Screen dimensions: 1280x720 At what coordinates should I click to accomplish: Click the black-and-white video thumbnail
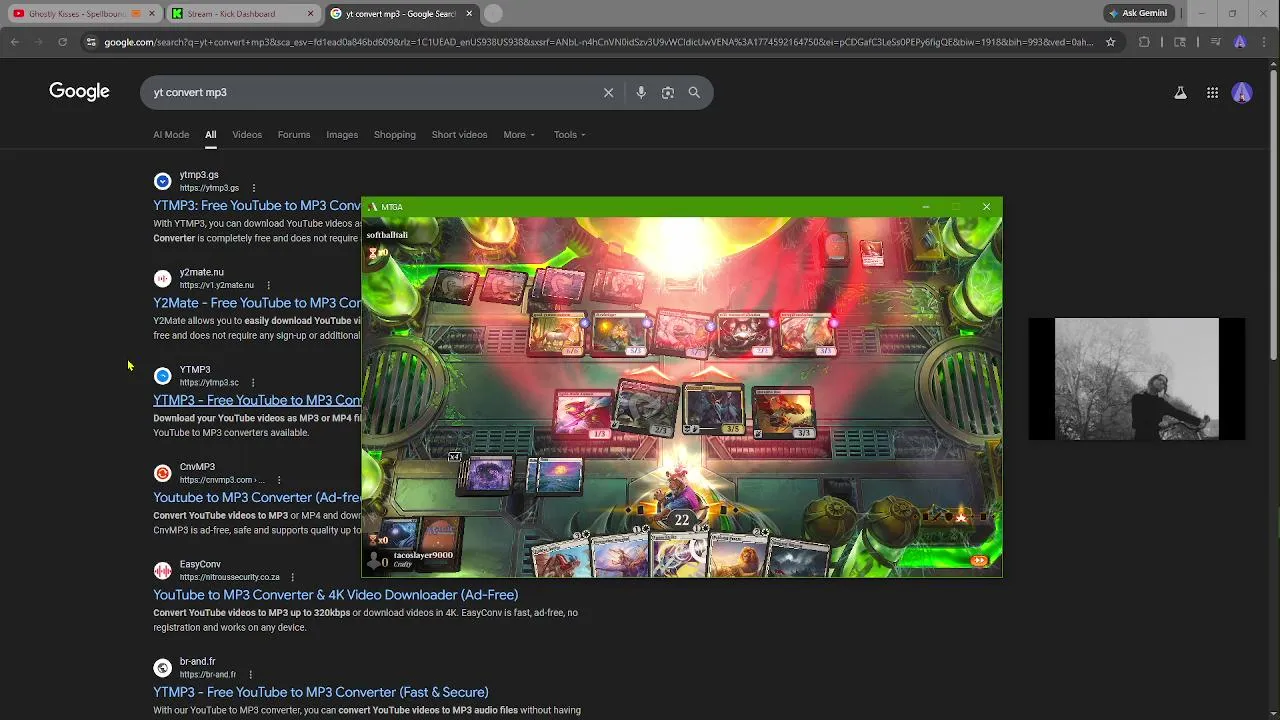(x=1137, y=379)
